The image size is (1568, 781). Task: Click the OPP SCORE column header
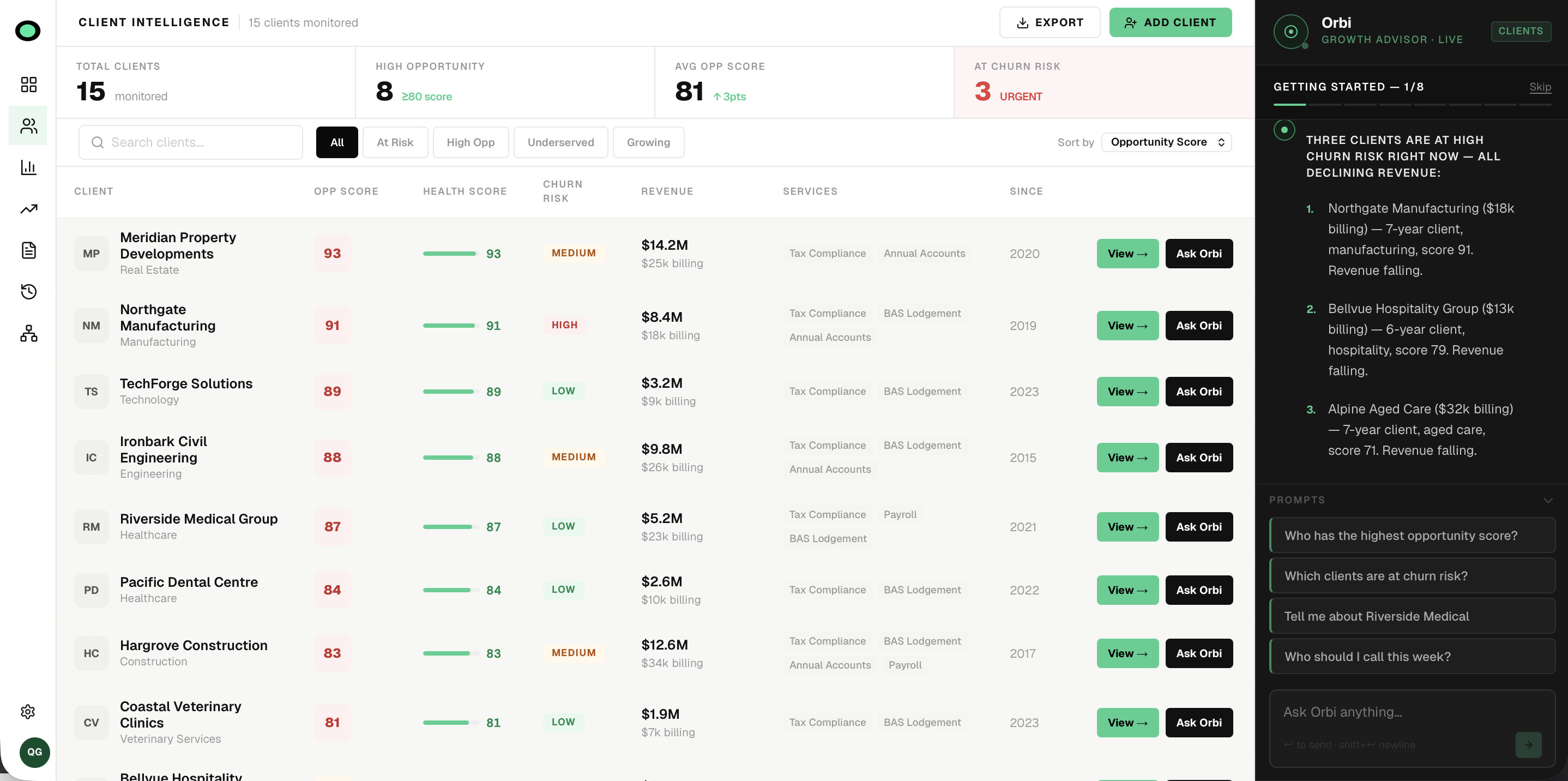pyautogui.click(x=346, y=191)
